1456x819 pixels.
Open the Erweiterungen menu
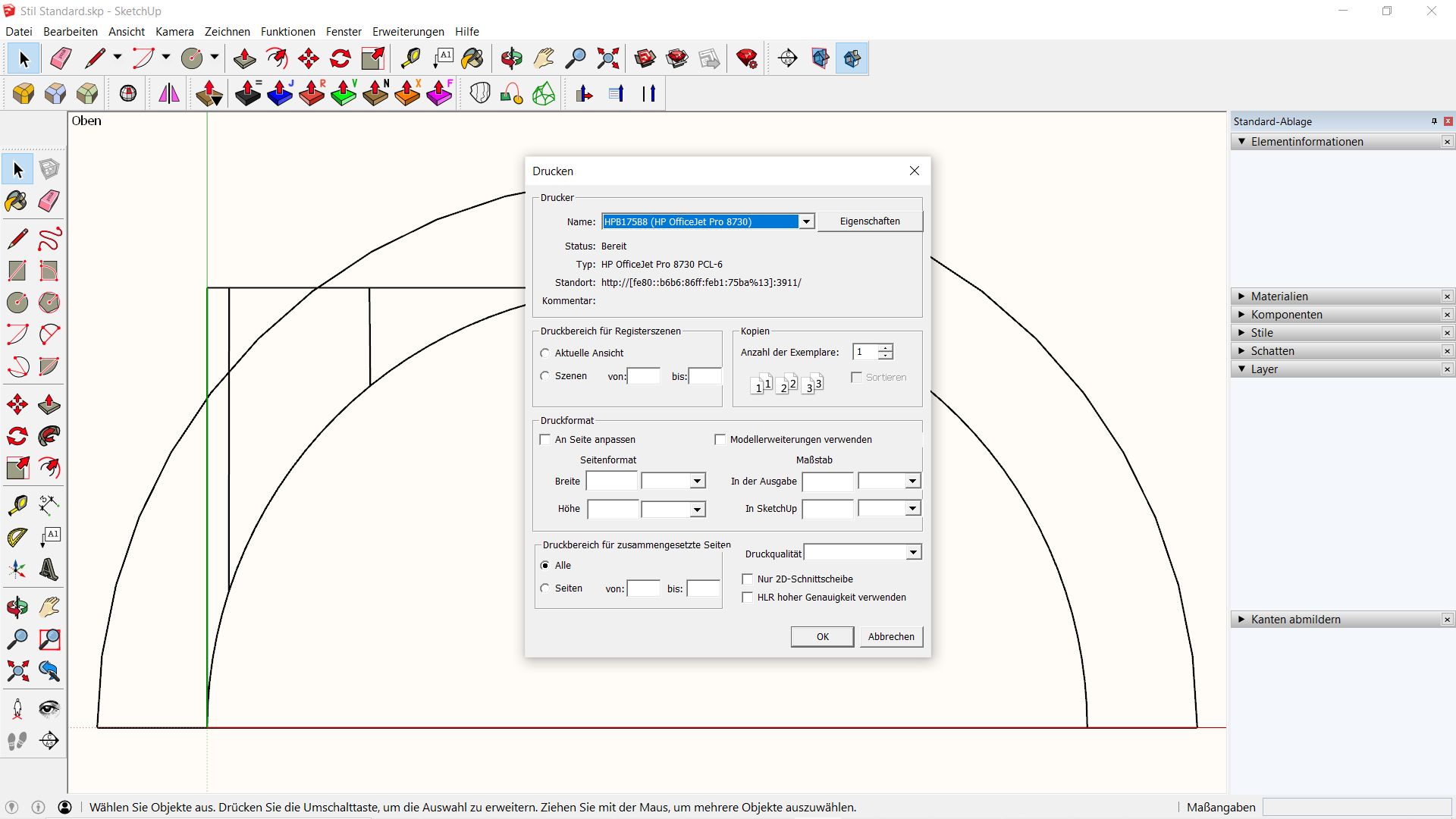408,32
